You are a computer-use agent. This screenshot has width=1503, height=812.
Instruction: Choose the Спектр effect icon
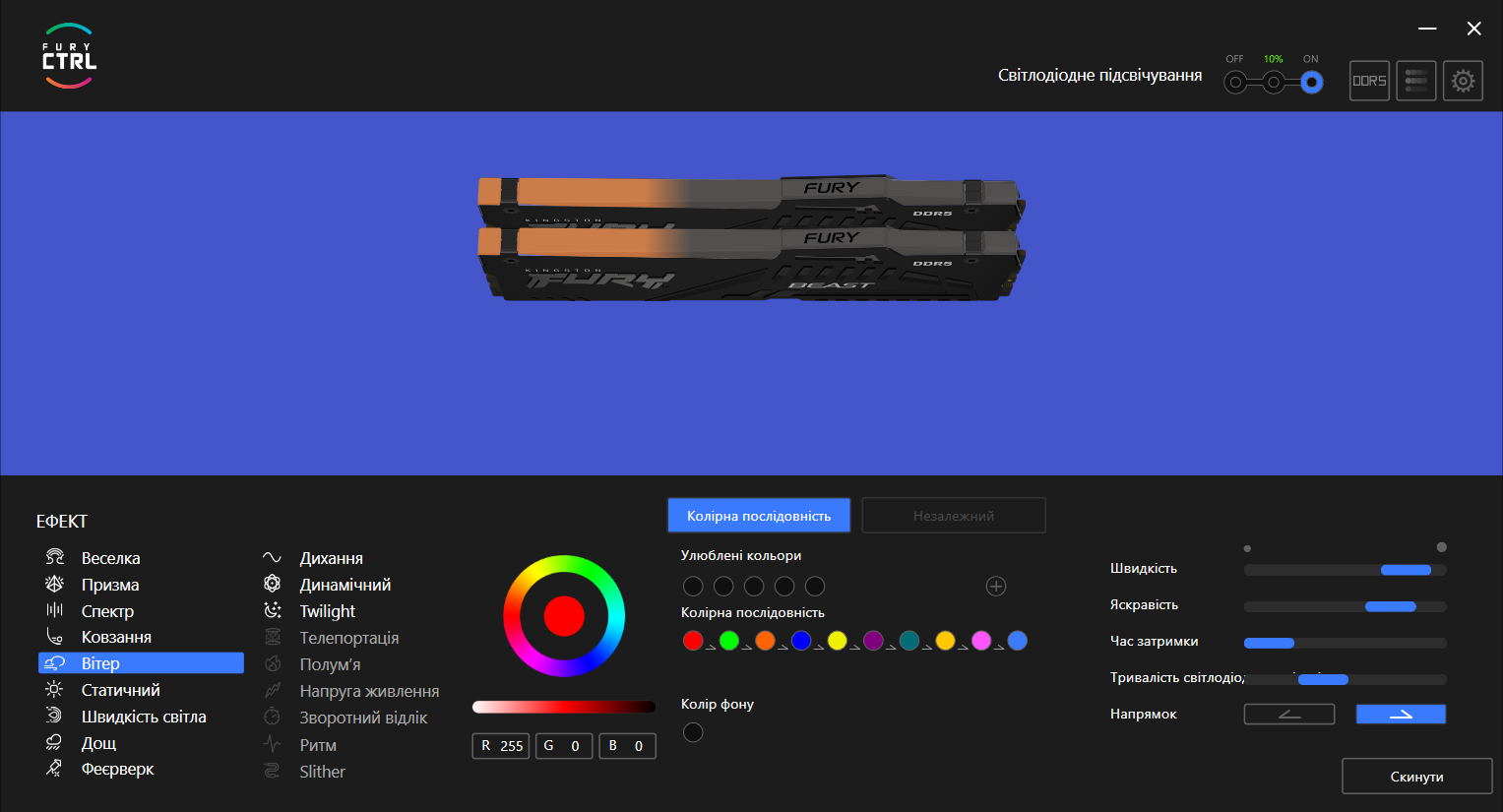pyautogui.click(x=55, y=610)
